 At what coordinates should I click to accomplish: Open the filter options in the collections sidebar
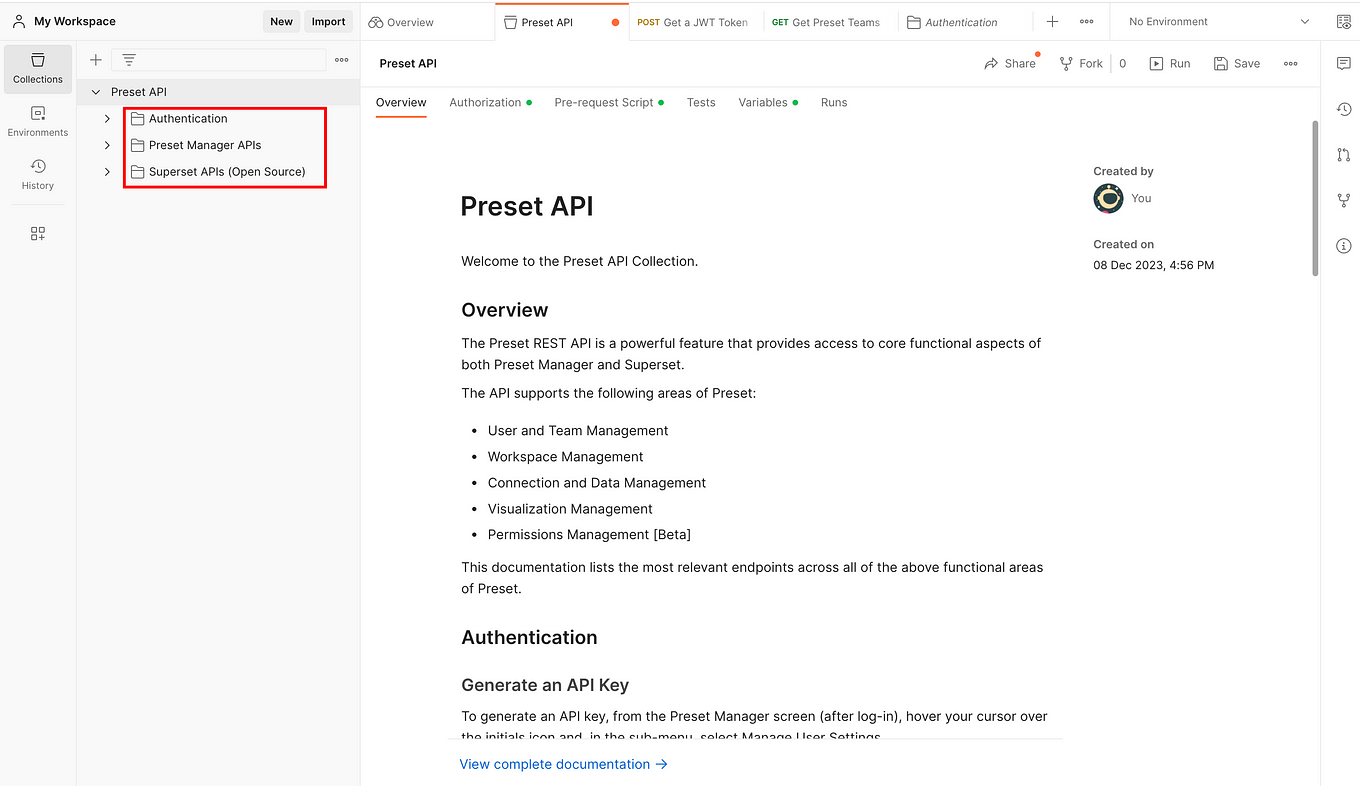[x=129, y=60]
